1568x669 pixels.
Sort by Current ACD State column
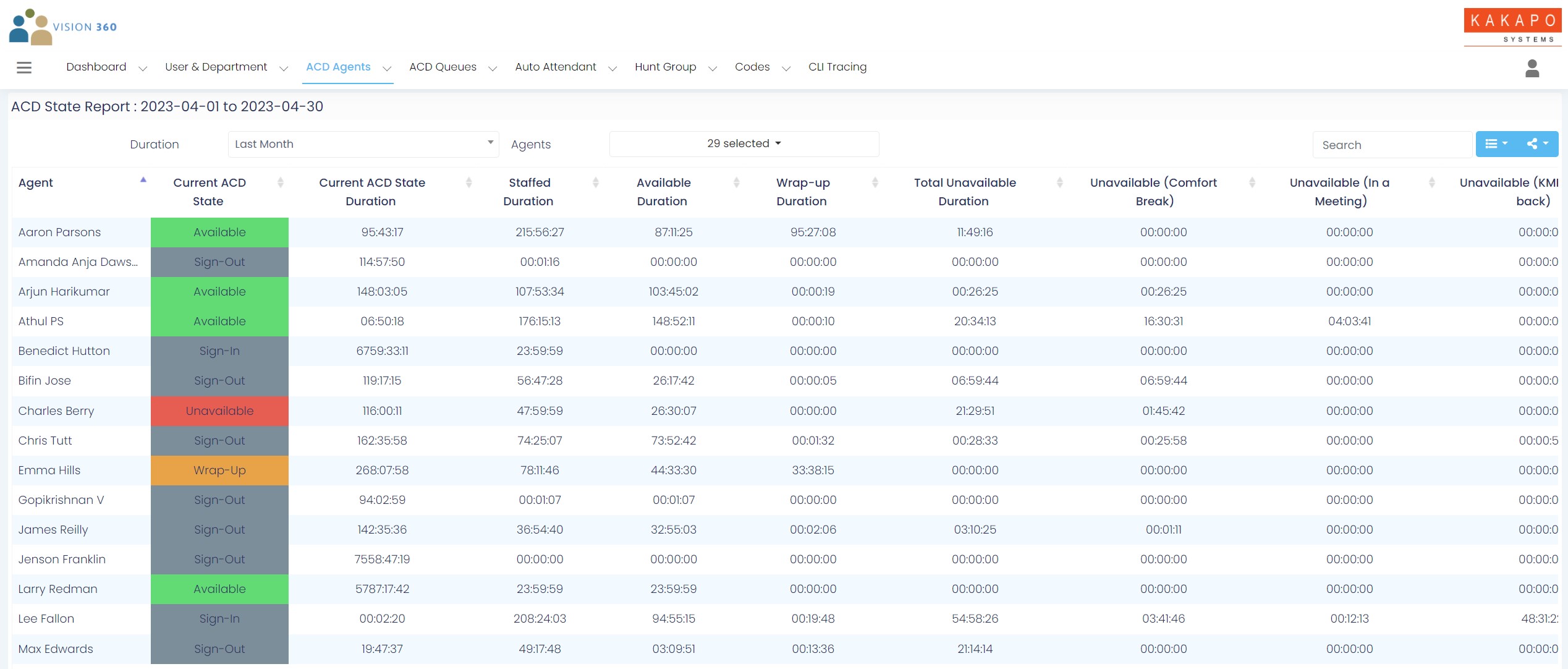click(281, 182)
